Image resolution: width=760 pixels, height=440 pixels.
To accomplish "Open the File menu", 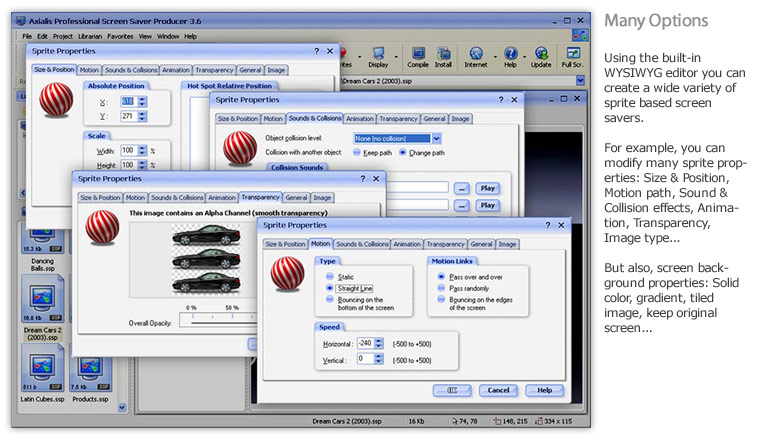I will point(27,36).
